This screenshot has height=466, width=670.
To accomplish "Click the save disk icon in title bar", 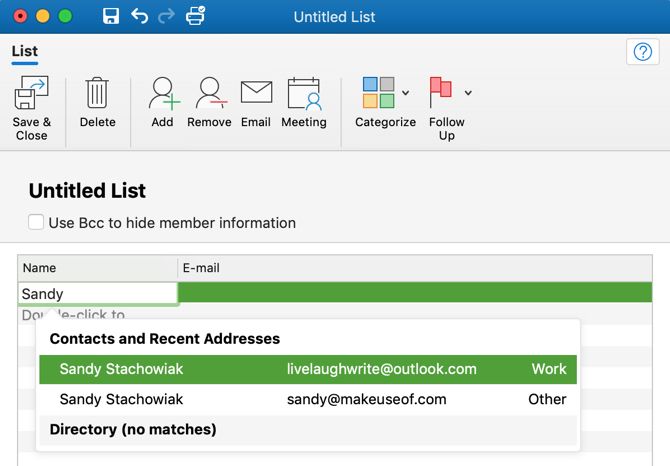I will (x=111, y=16).
